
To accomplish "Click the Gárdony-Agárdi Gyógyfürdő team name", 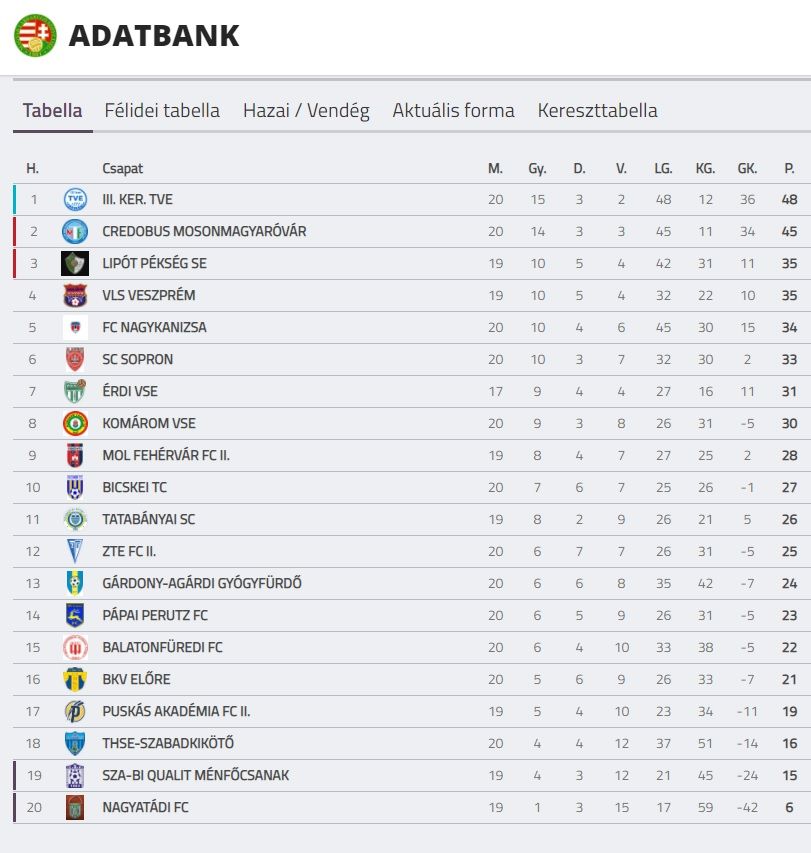I will coord(201,583).
